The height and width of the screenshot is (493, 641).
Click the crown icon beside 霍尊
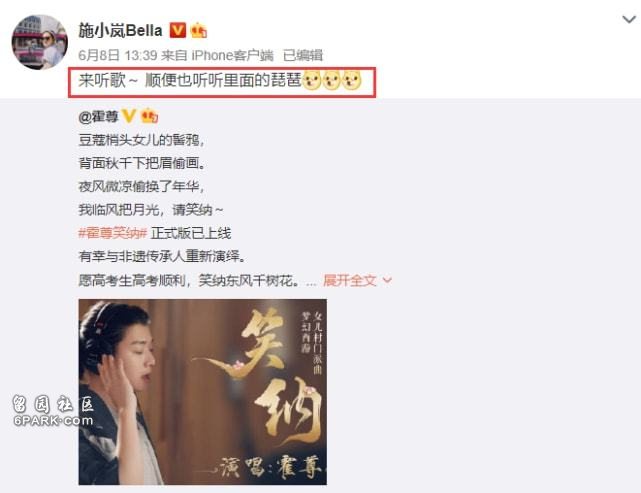149,117
